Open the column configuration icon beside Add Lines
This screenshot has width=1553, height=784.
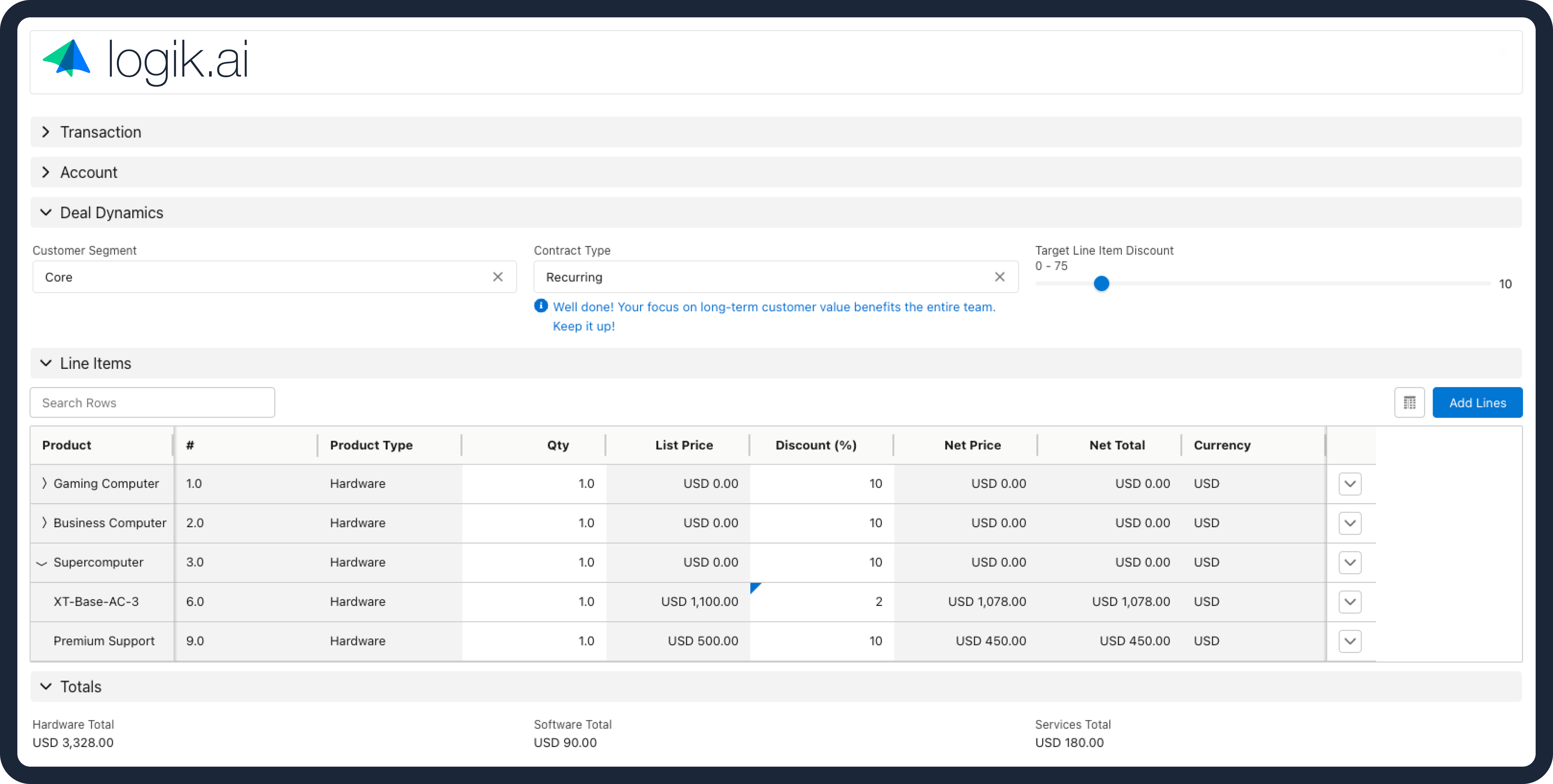click(1409, 402)
